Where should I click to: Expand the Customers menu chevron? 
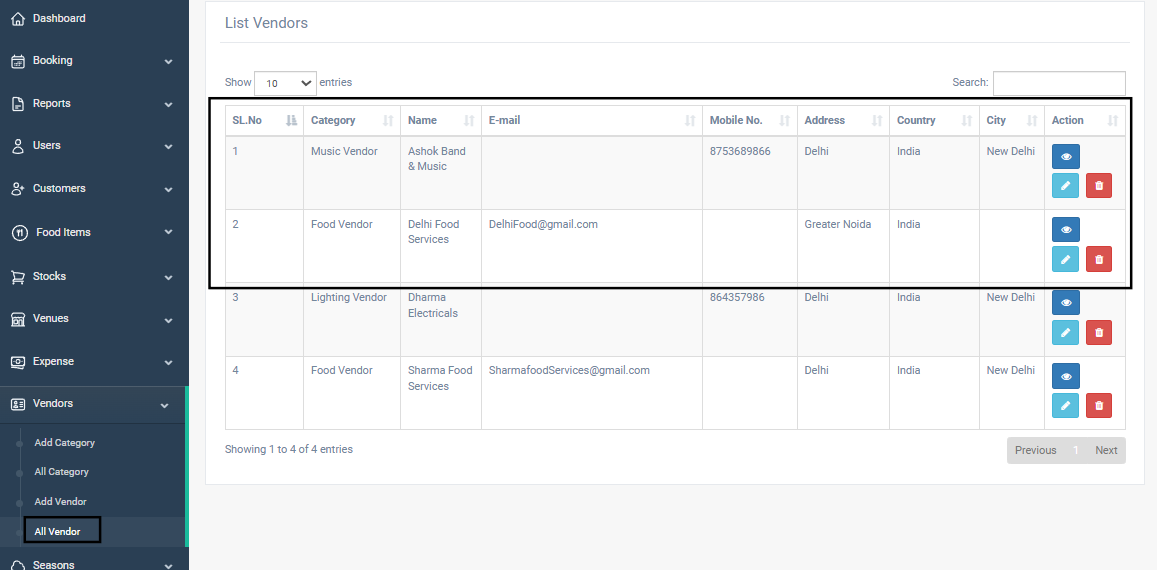[x=168, y=189]
